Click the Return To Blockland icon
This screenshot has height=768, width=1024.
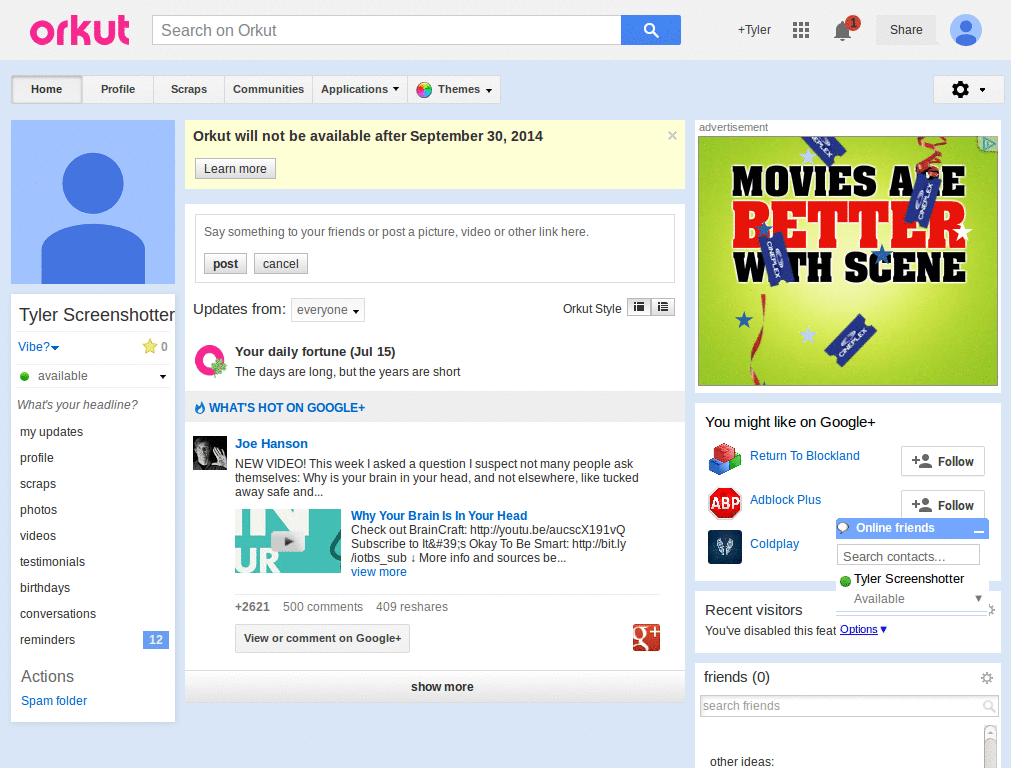click(724, 459)
